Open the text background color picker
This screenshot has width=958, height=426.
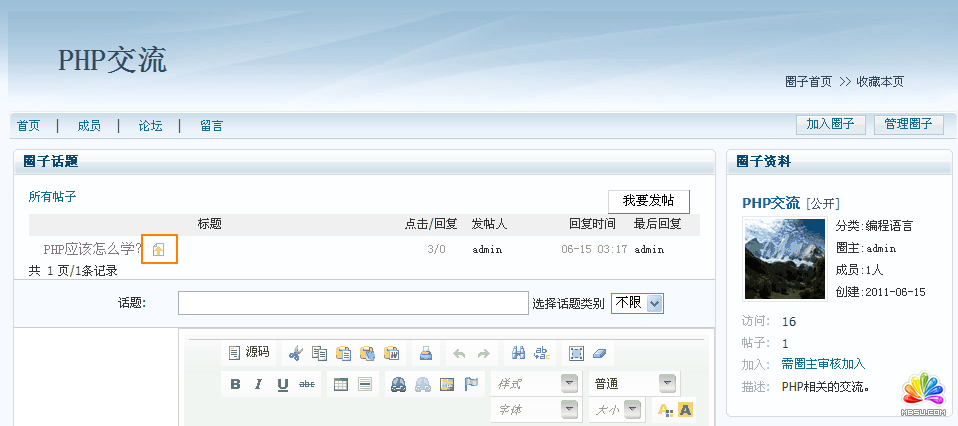[686, 409]
